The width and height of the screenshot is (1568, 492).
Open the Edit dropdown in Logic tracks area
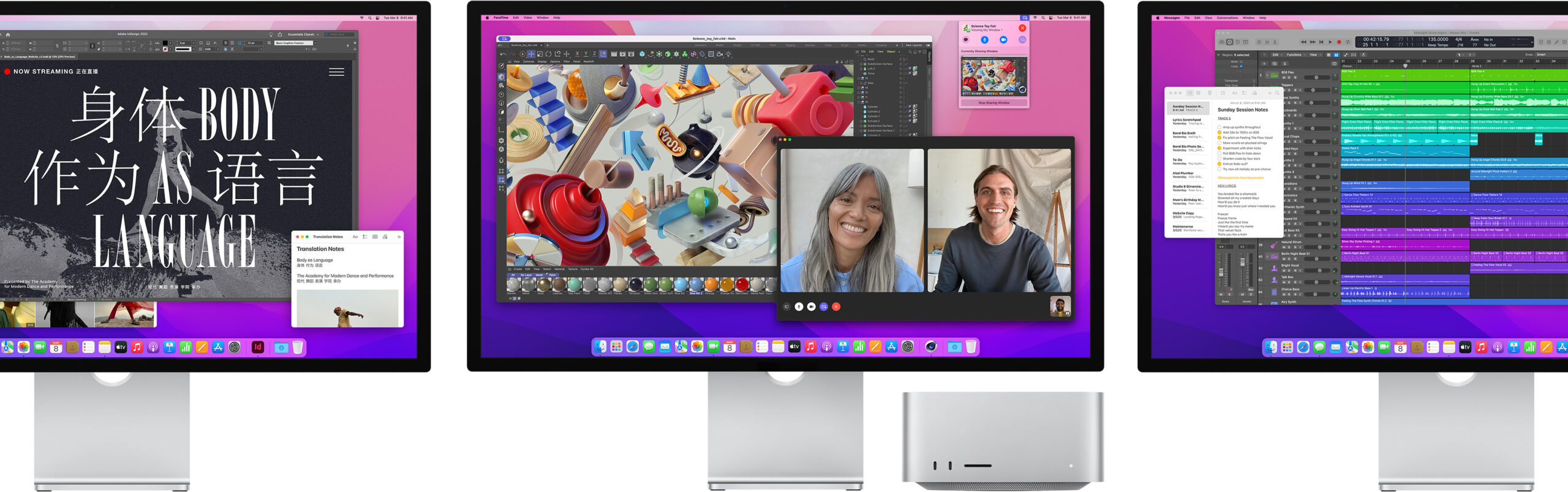[x=1277, y=55]
